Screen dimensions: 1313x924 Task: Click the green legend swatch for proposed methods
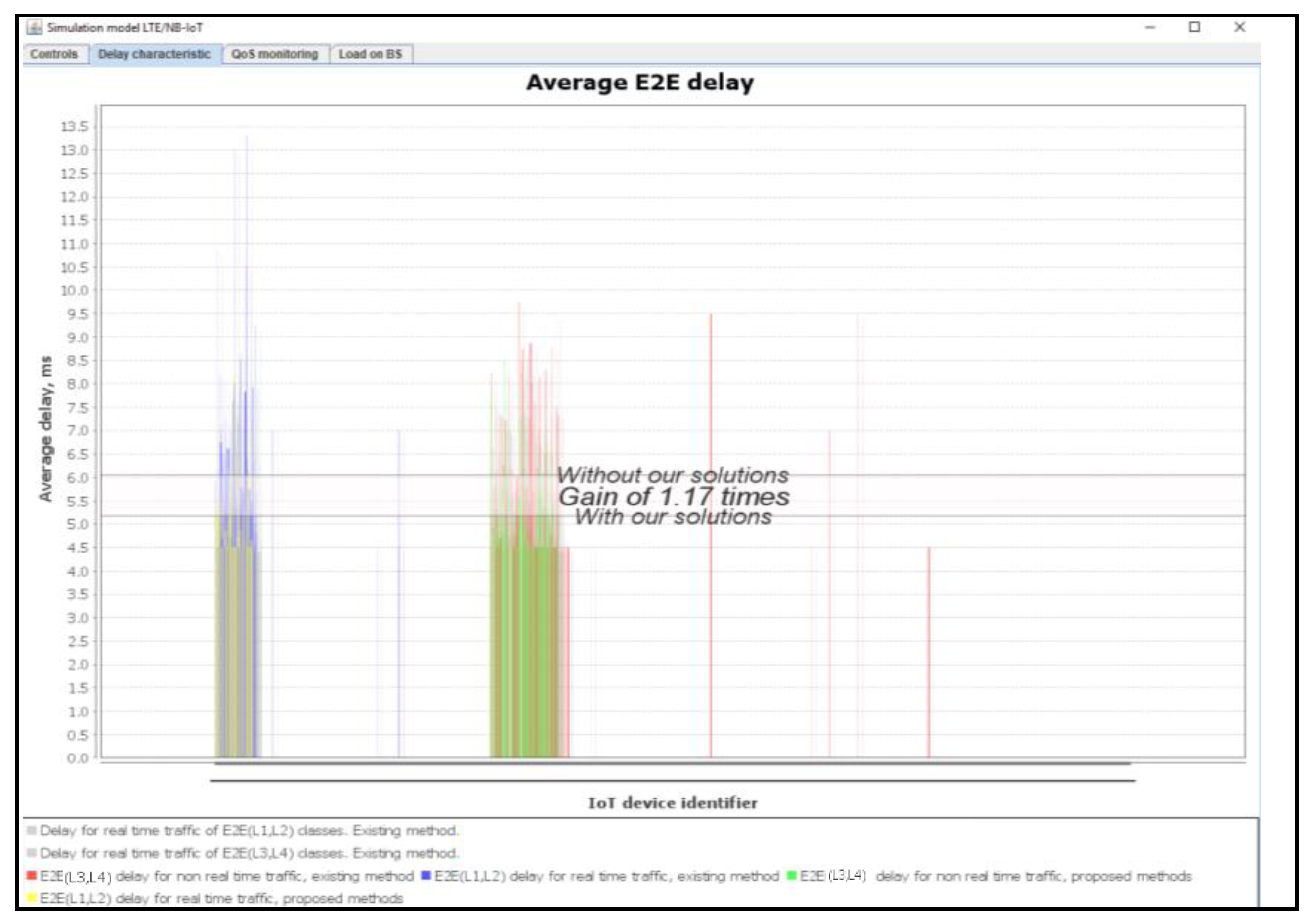coord(792,875)
